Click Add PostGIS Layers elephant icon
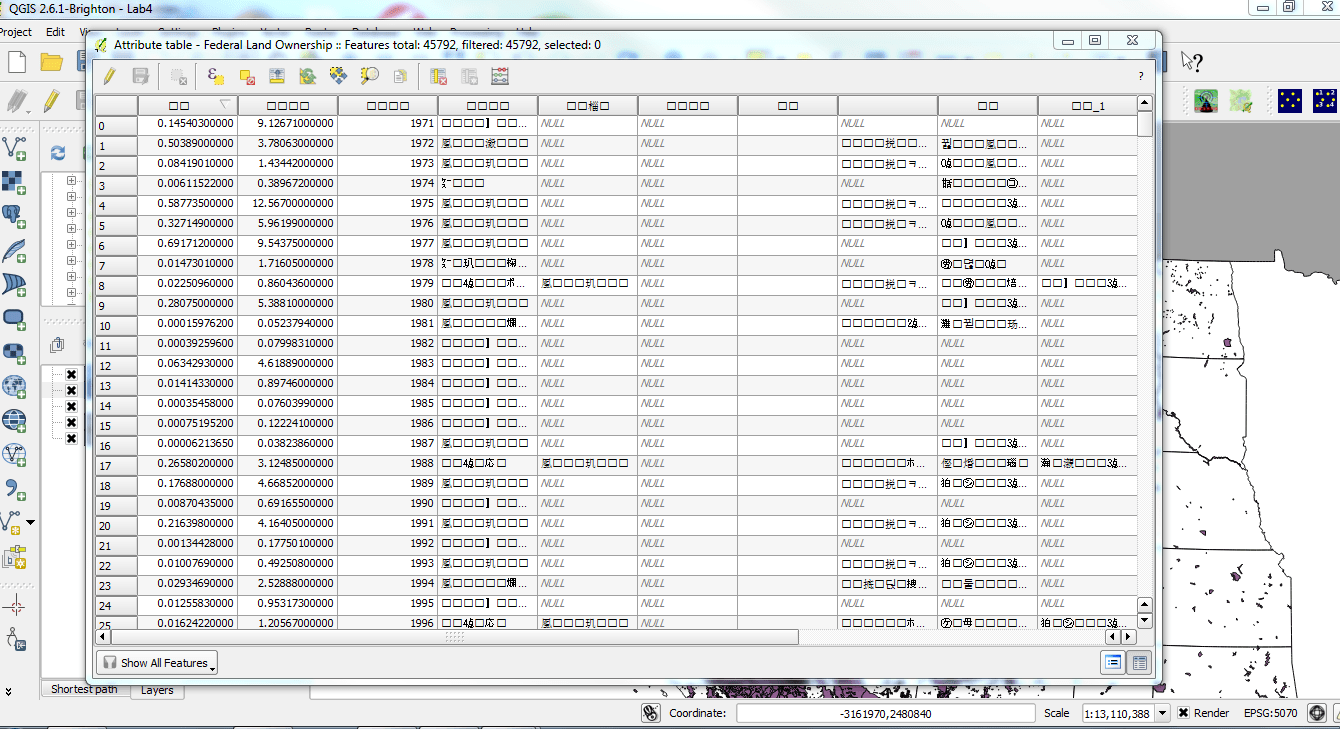Screen dimensions: 1340x729 click(14, 215)
